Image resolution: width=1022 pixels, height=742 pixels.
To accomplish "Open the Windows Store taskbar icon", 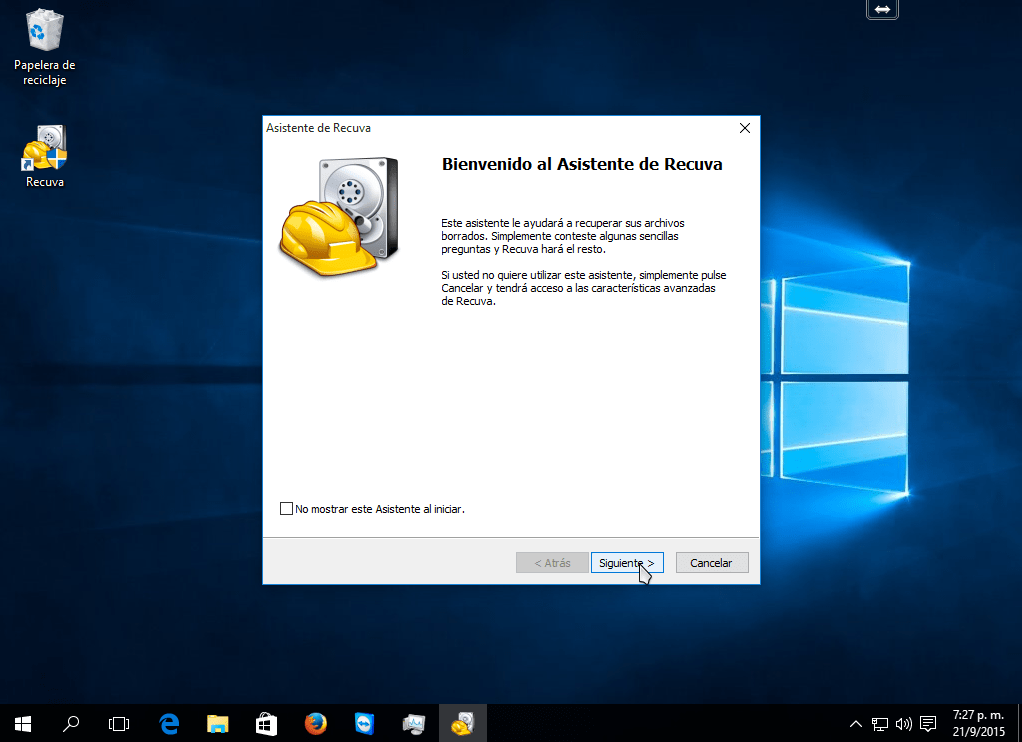I will coord(267,724).
